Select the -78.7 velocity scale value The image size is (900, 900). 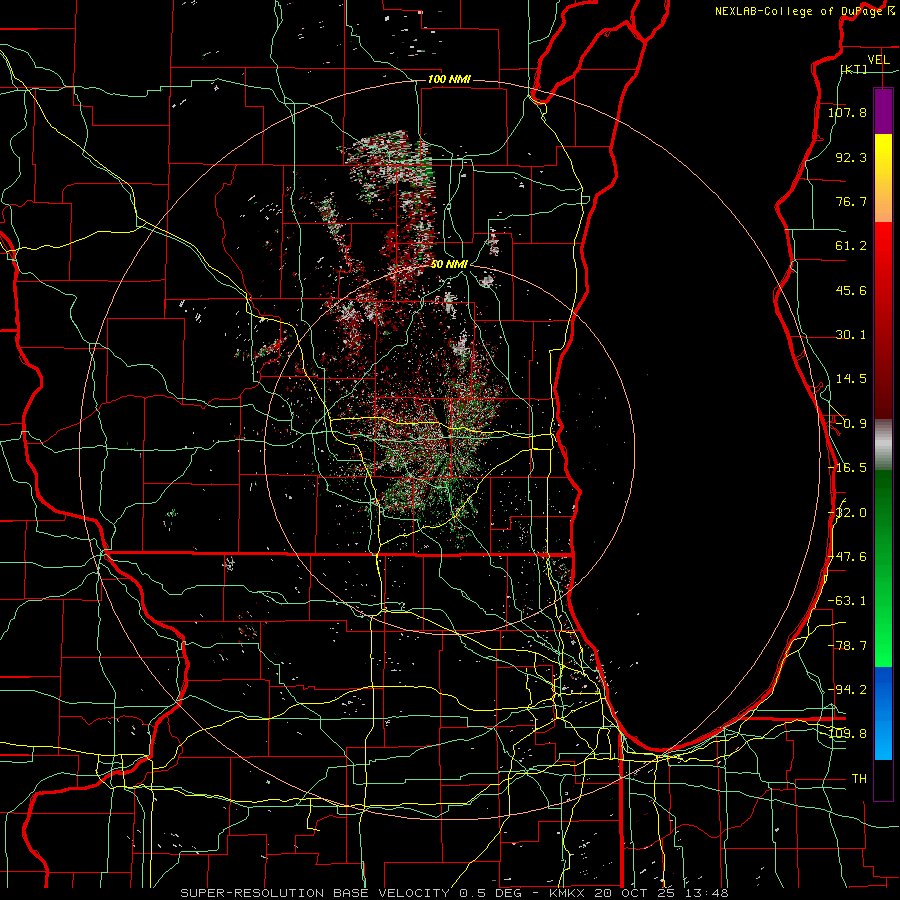pos(847,646)
